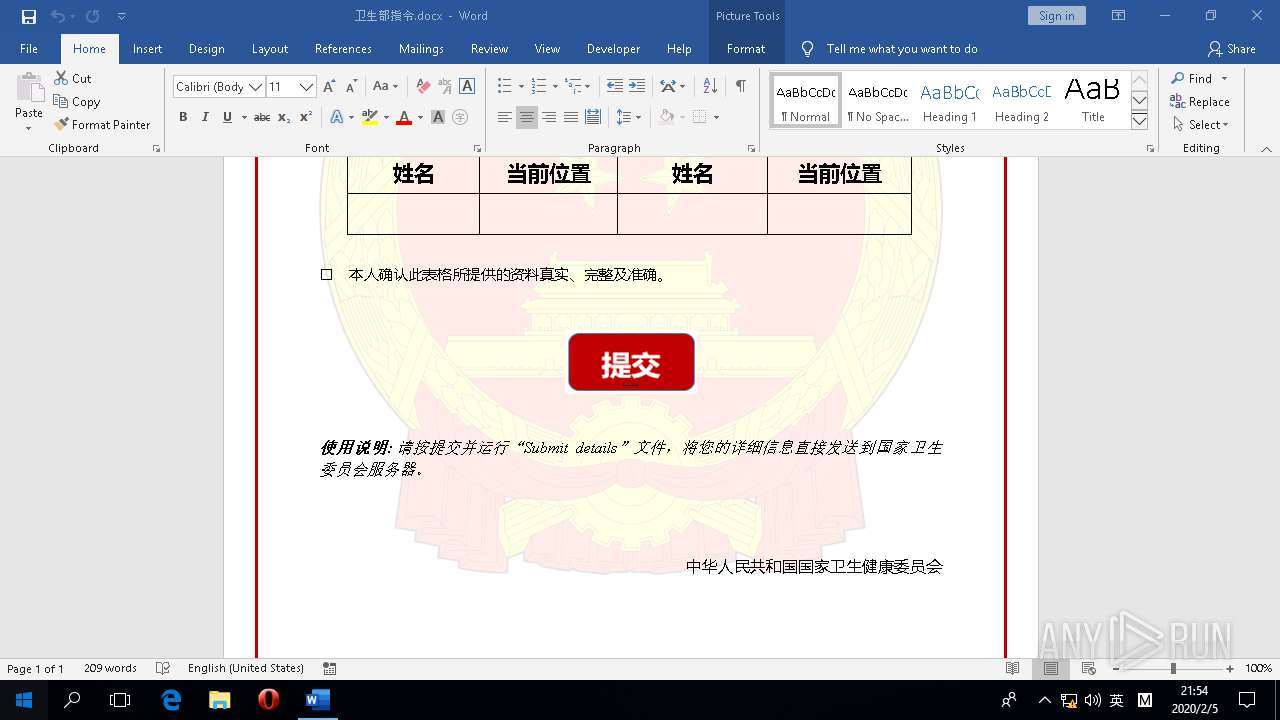Click the Copy command
The image size is (1280, 720).
click(77, 101)
